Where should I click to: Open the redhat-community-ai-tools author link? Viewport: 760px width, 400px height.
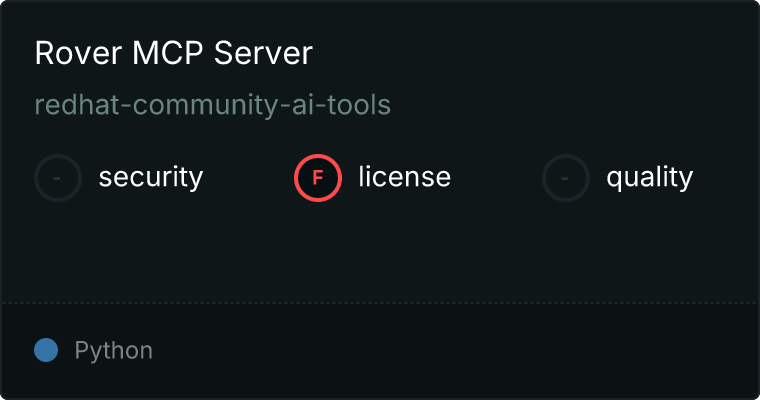212,105
